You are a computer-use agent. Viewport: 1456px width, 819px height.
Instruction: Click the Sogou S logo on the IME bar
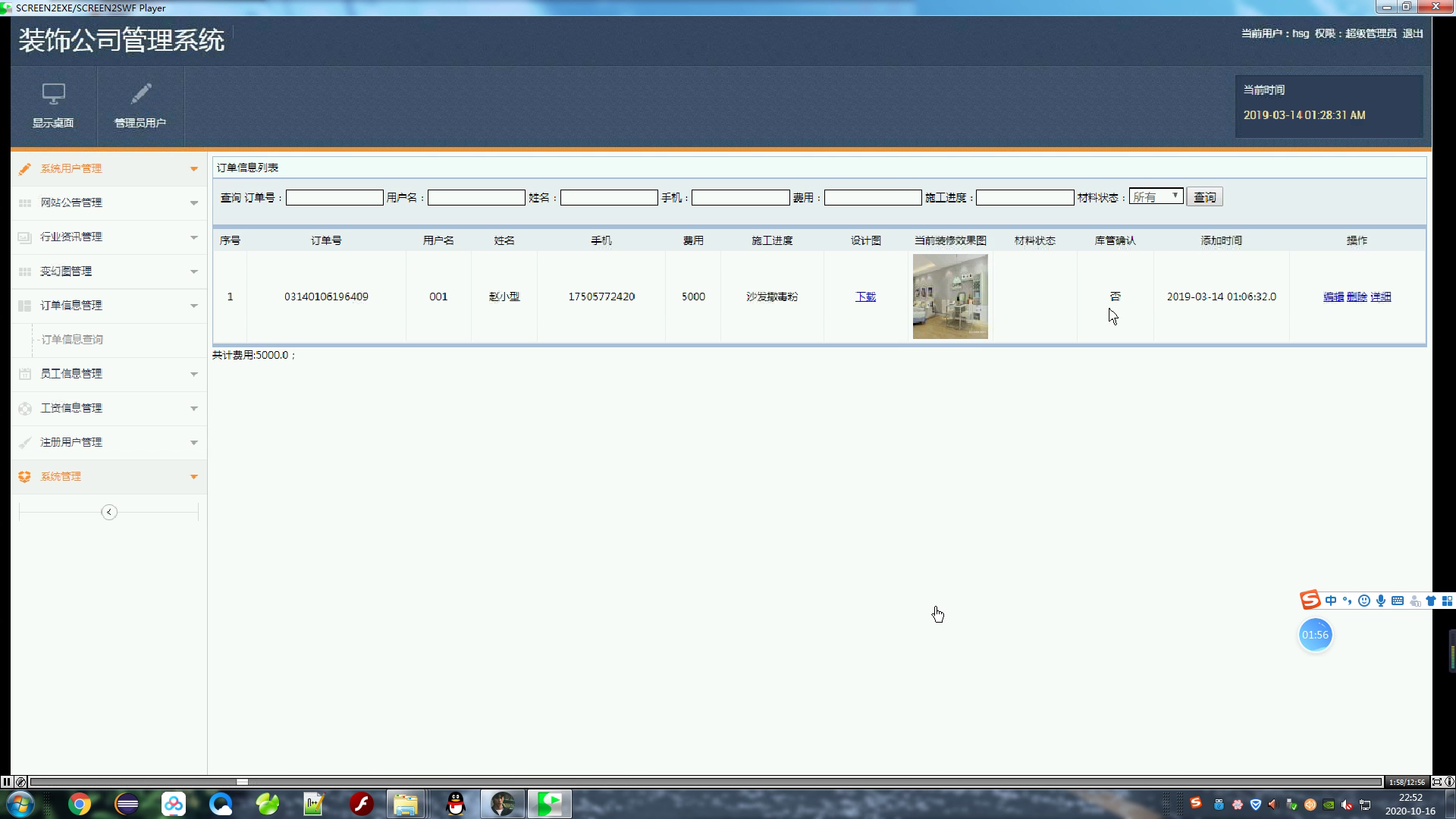click(x=1310, y=600)
